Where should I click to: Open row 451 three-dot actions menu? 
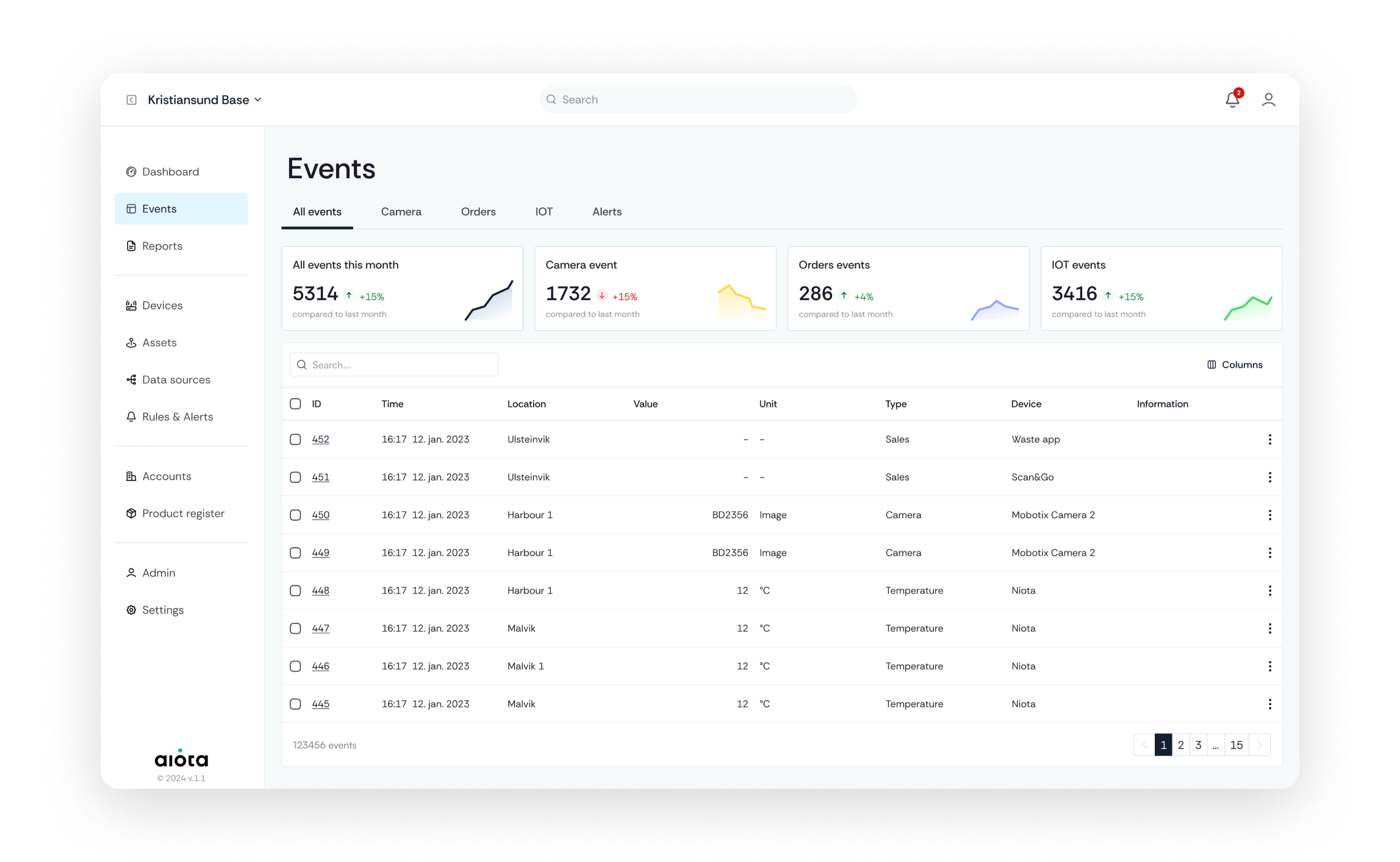click(1269, 477)
